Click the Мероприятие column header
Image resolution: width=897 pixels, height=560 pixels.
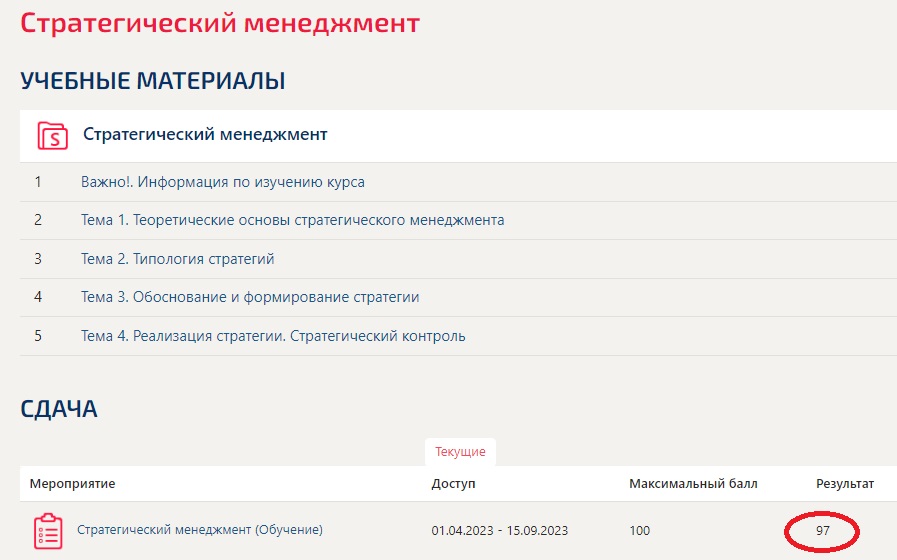click(72, 484)
